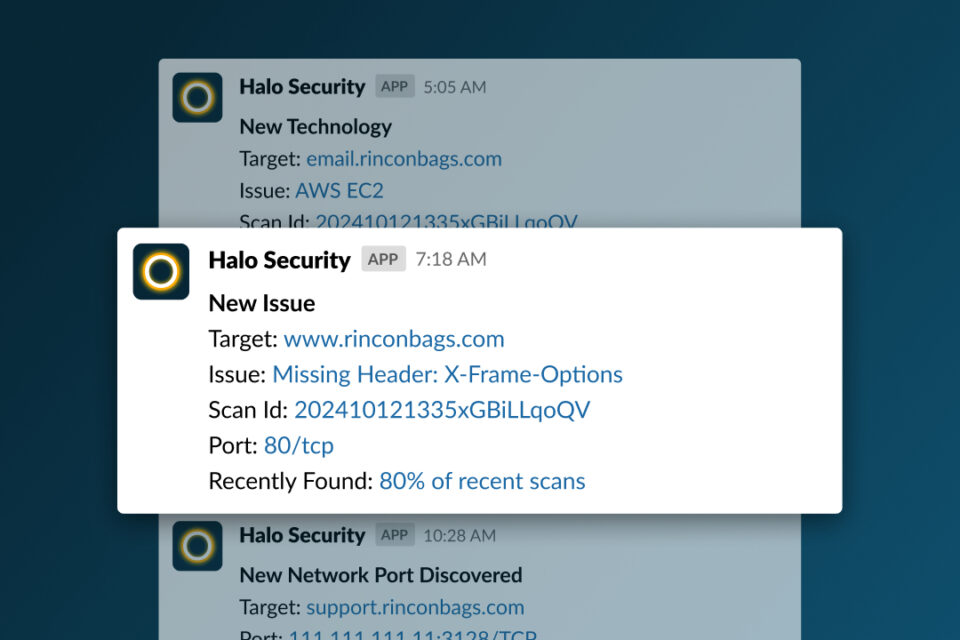The height and width of the screenshot is (640, 960).
Task: Open the 80/tcp port details link
Action: tap(298, 445)
